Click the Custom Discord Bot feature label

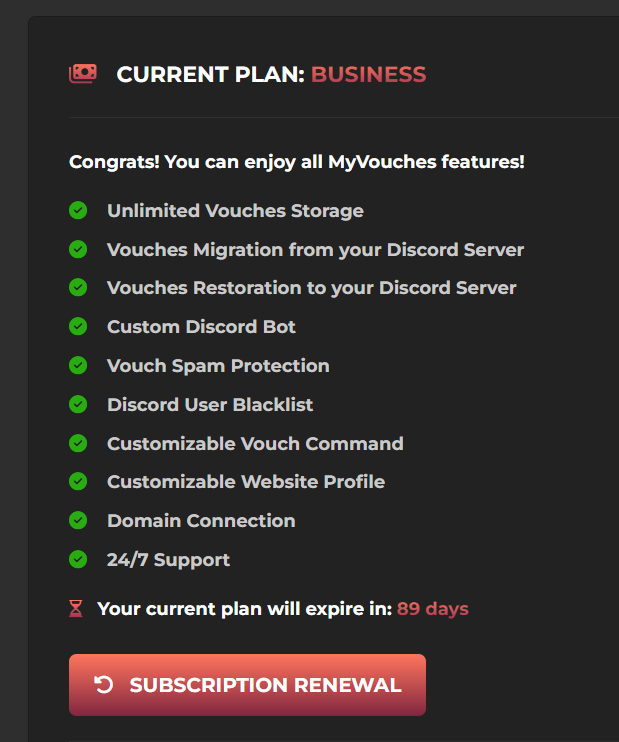tap(201, 327)
